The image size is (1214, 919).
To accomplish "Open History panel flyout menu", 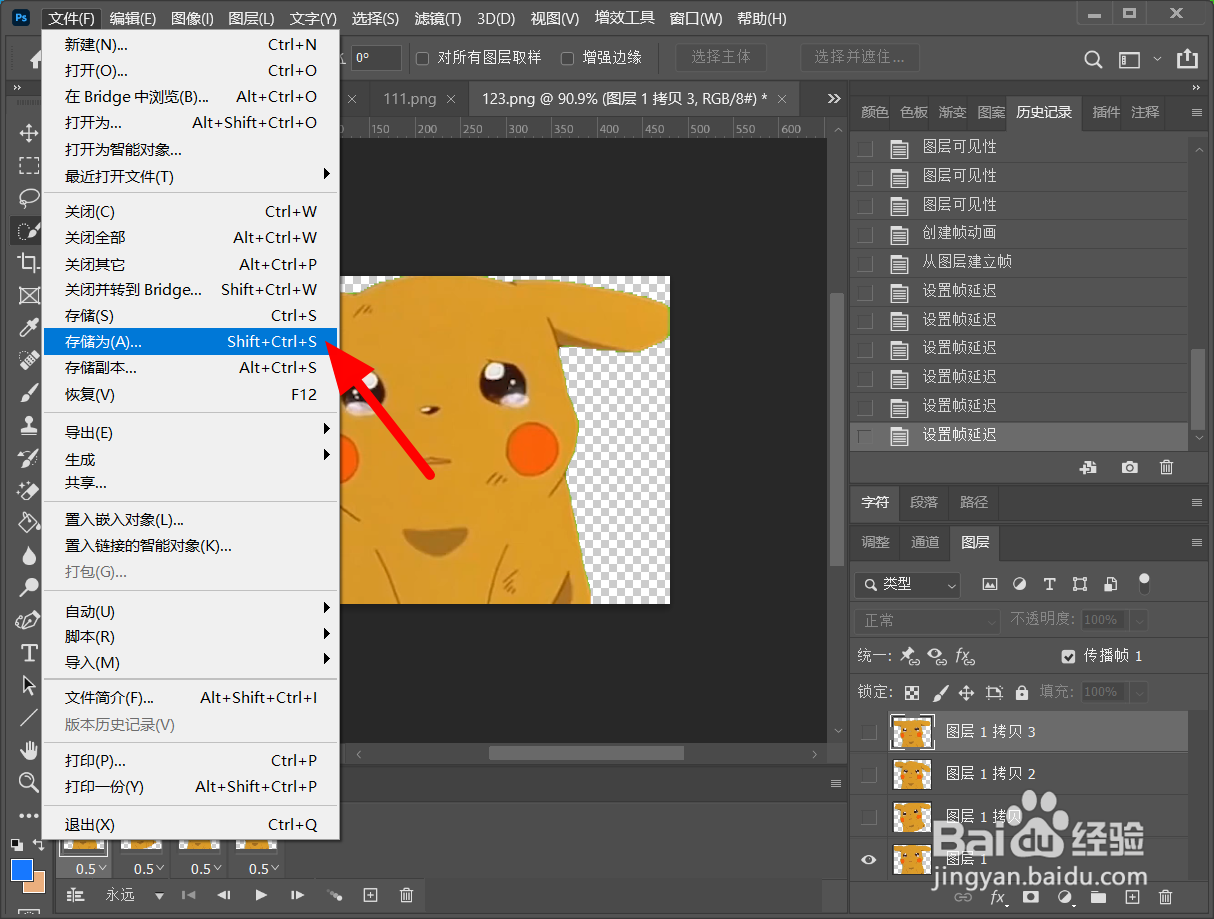I will pyautogui.click(x=1196, y=113).
